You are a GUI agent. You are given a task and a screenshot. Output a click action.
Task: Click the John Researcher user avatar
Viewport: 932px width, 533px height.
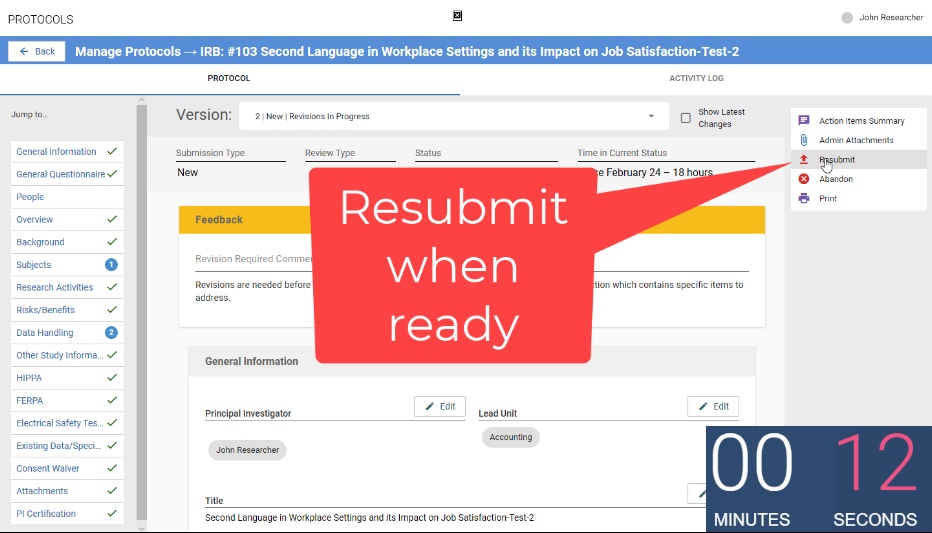(x=848, y=17)
